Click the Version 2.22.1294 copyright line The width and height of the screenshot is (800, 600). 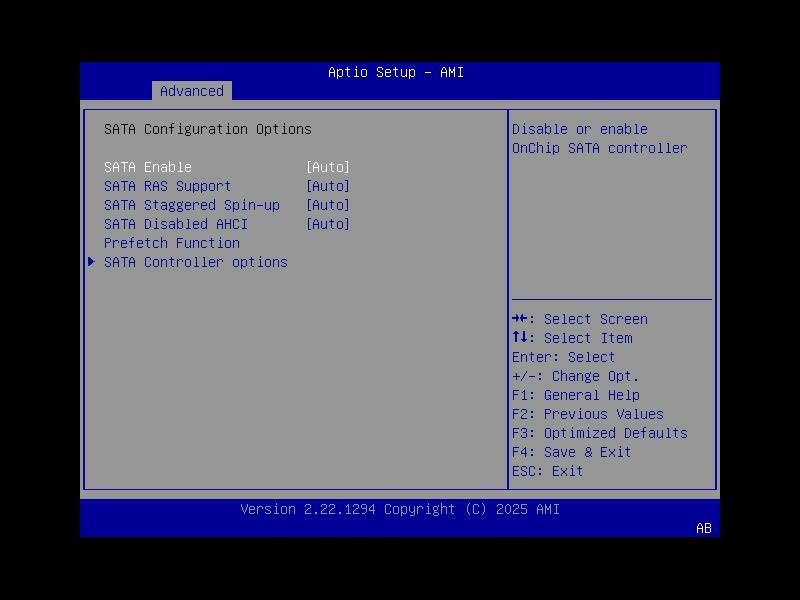pyautogui.click(x=400, y=509)
